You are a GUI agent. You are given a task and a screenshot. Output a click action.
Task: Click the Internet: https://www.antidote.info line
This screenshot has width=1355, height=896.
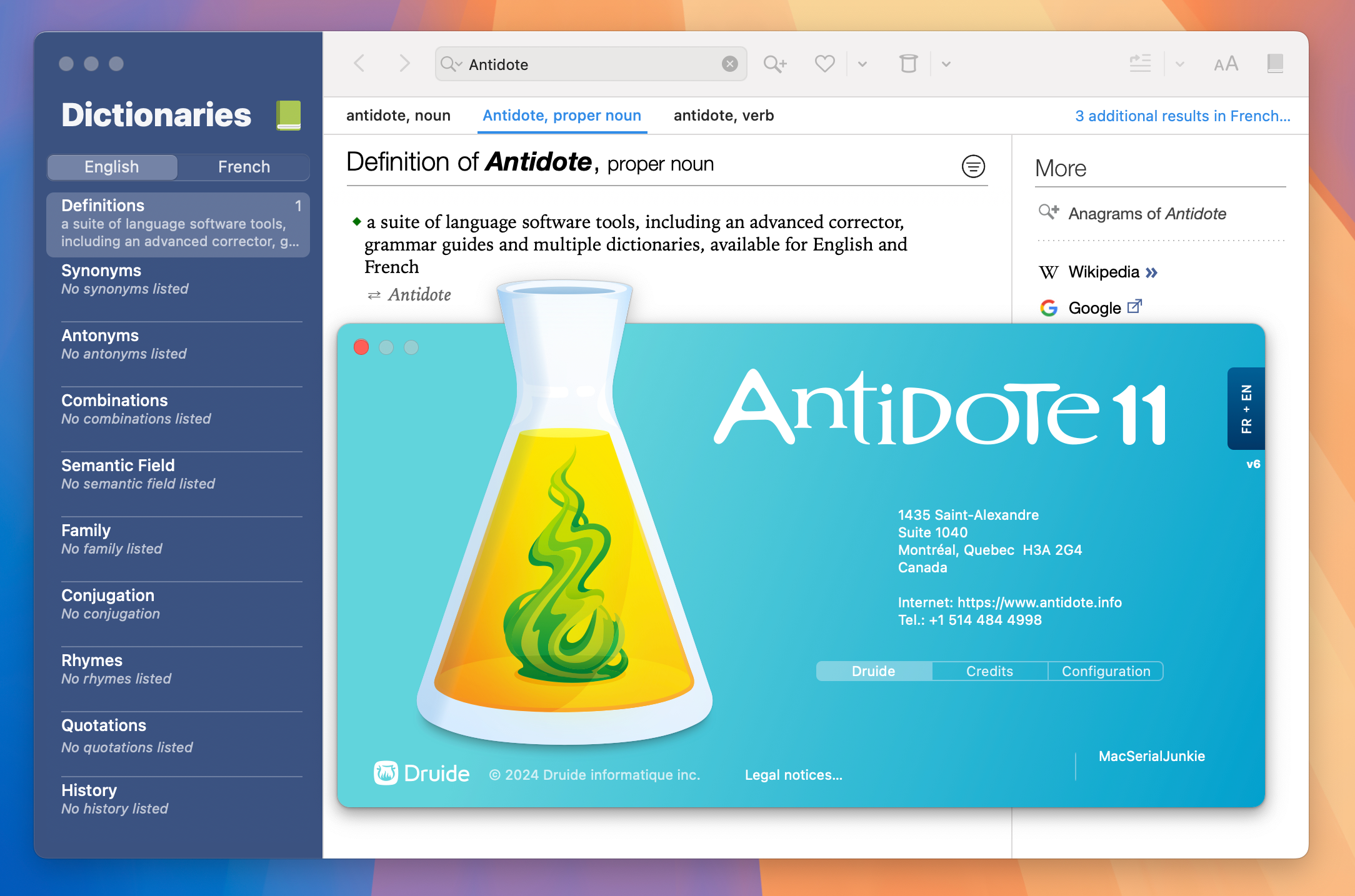pyautogui.click(x=1010, y=602)
